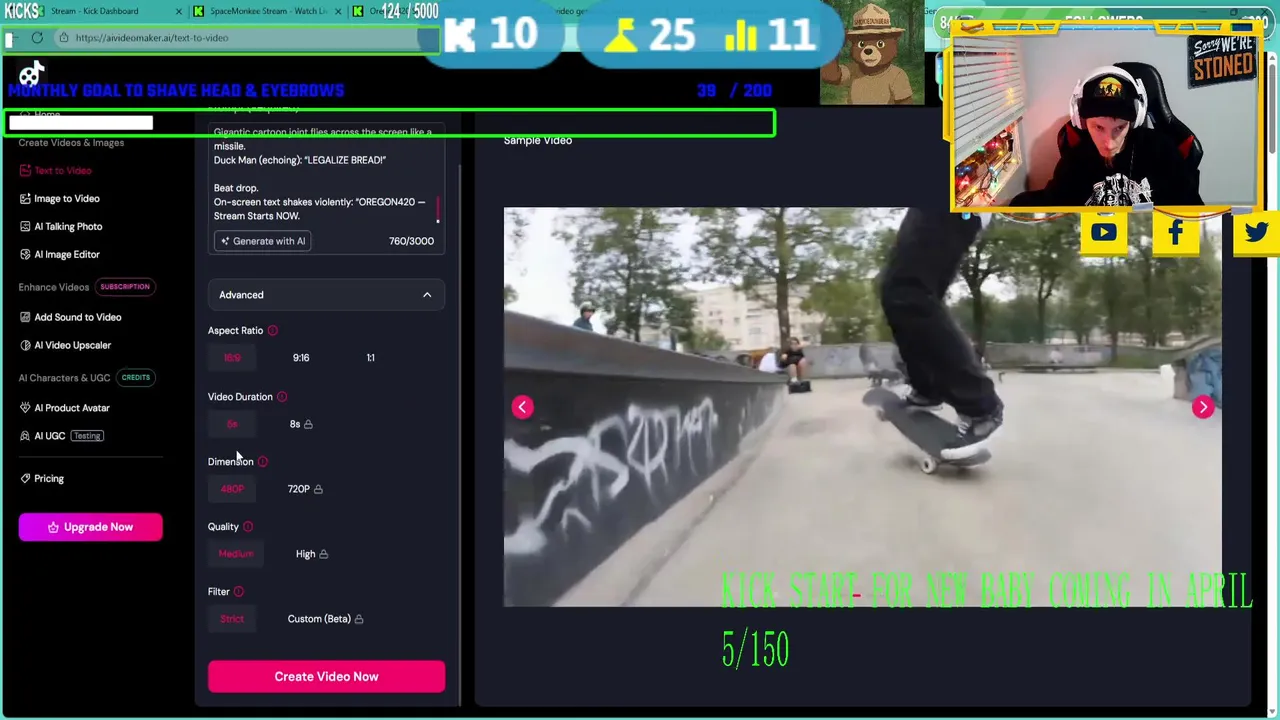Select Medium quality
This screenshot has width=1280, height=720.
pyautogui.click(x=236, y=554)
